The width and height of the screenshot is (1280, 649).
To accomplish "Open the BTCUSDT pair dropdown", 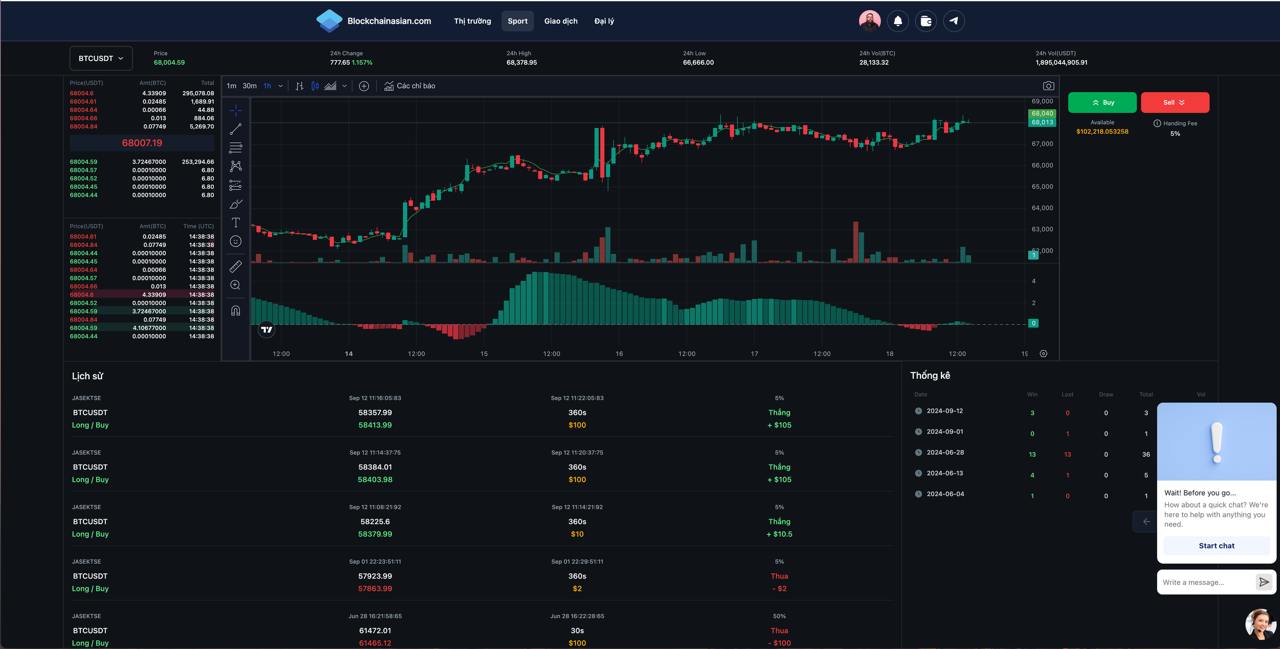I will pos(101,58).
